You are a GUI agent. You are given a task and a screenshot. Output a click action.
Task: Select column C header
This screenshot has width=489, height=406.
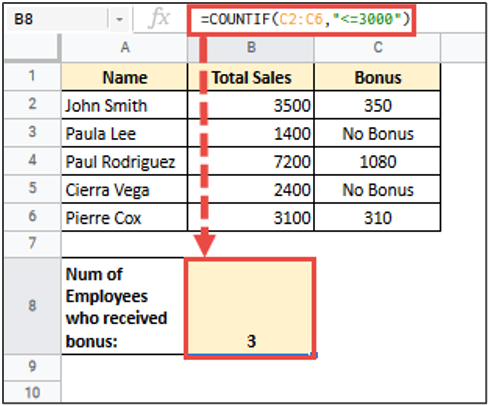click(x=377, y=48)
